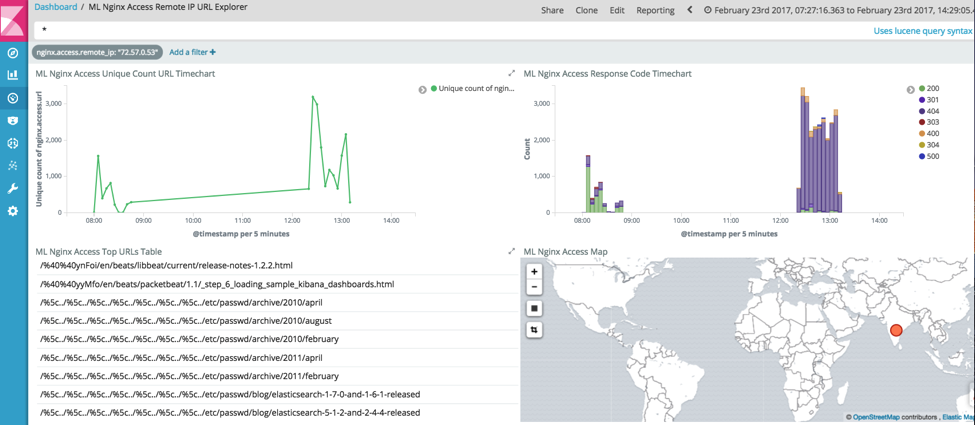Click the clock icon beside the time range
The height and width of the screenshot is (425, 975).
pos(708,10)
